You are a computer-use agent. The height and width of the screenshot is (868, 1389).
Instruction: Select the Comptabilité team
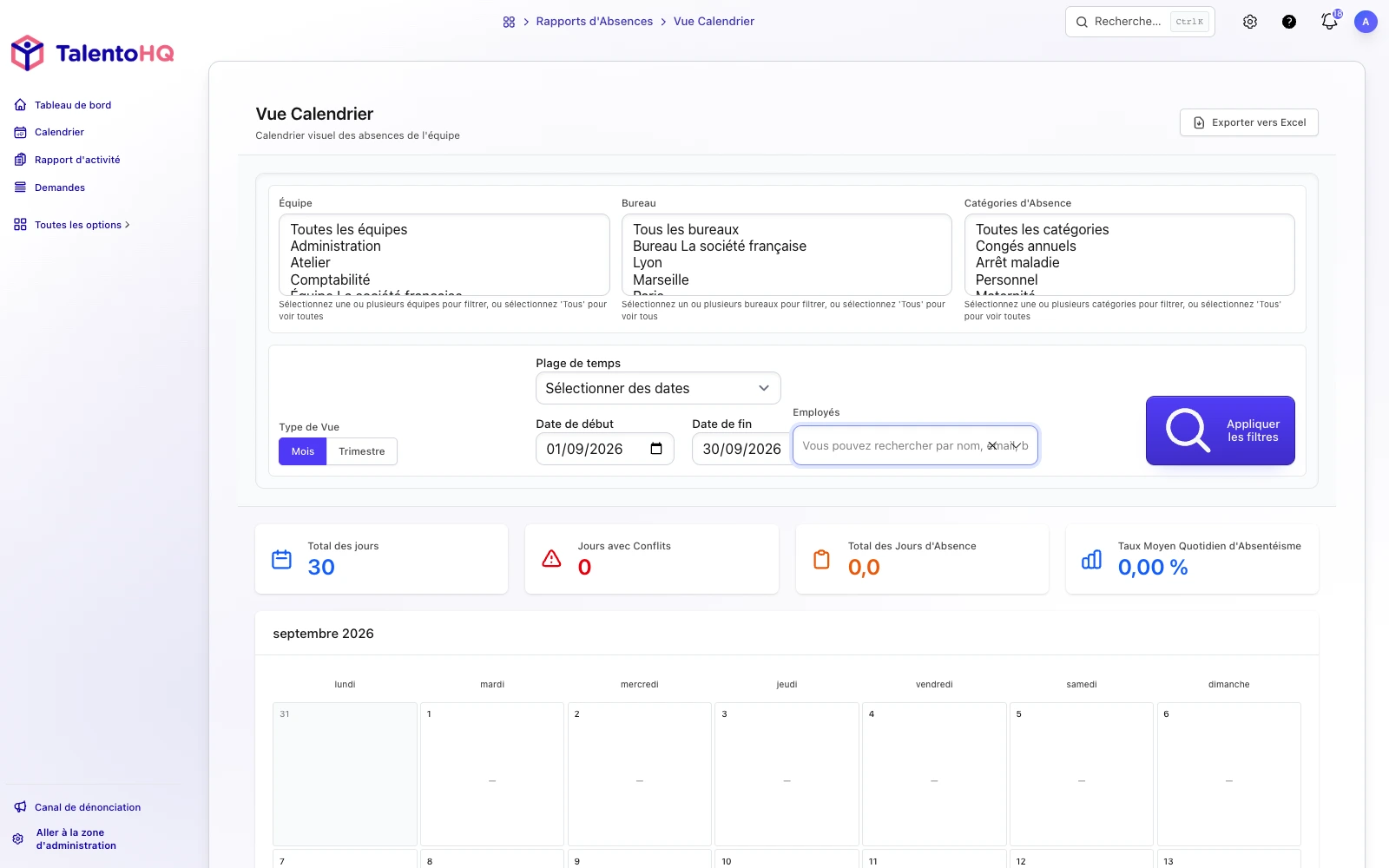click(x=444, y=279)
